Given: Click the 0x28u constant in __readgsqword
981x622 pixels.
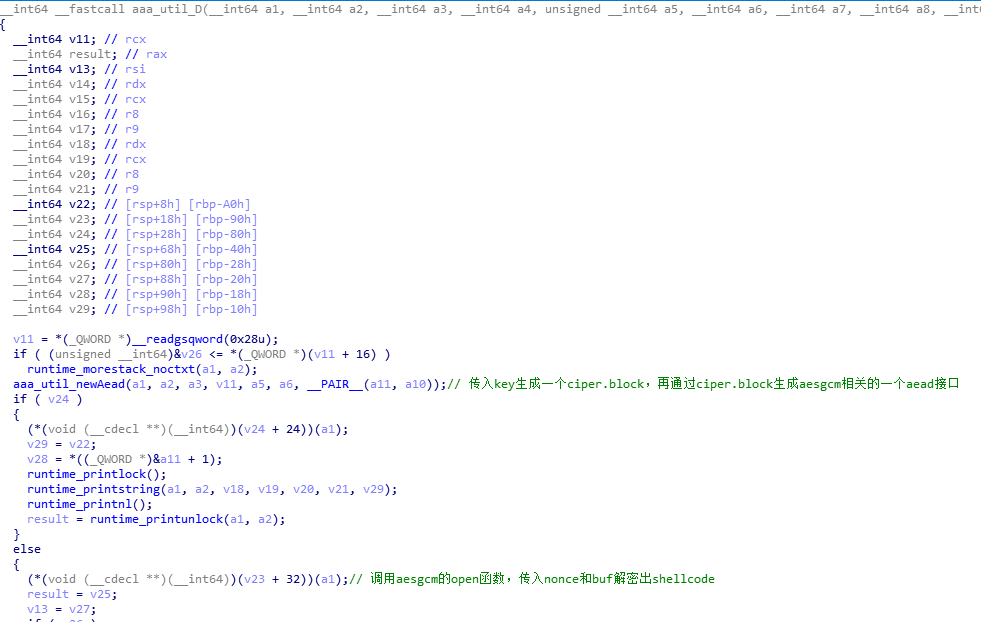Looking at the screenshot, I should click(256, 339).
